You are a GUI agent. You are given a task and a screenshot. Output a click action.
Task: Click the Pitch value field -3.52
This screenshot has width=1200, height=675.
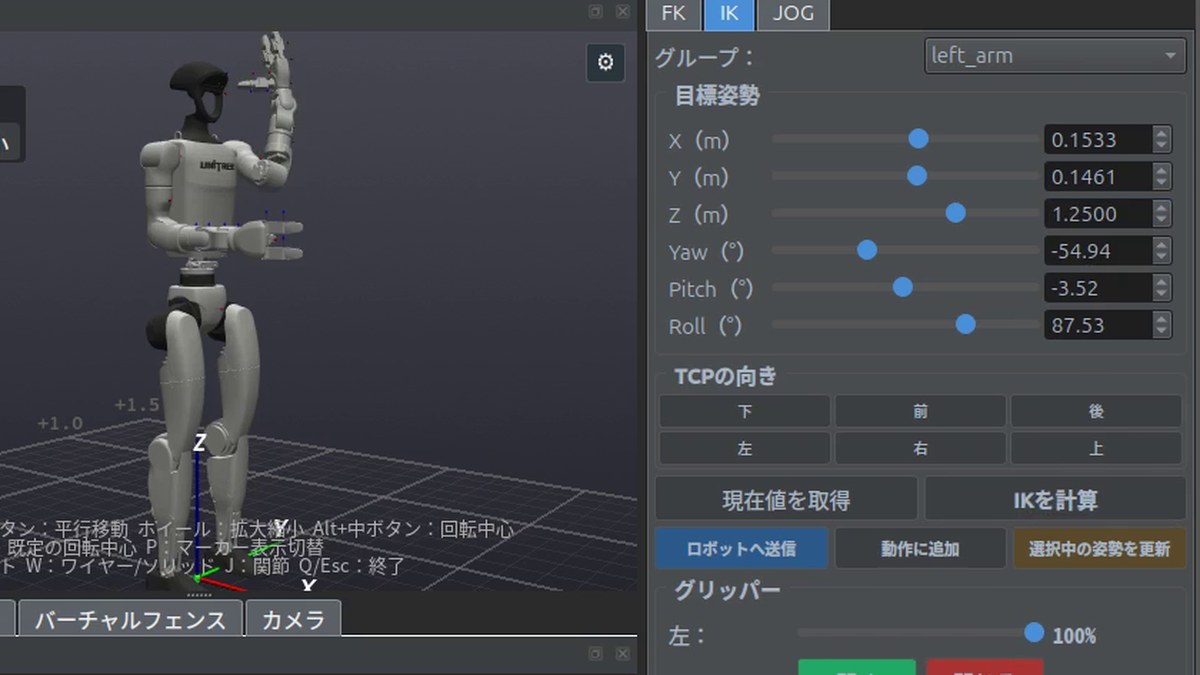(x=1098, y=288)
